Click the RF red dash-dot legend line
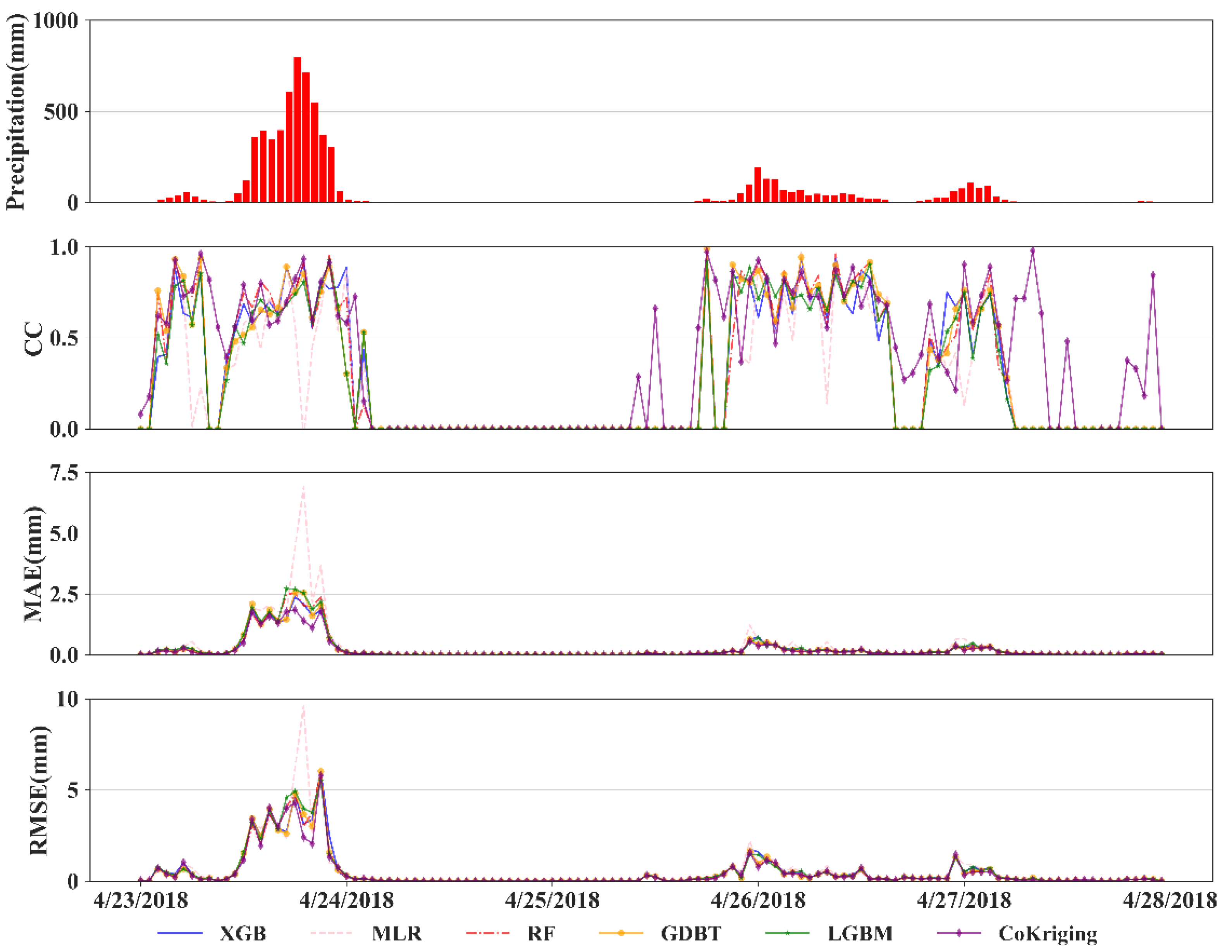 (487, 933)
